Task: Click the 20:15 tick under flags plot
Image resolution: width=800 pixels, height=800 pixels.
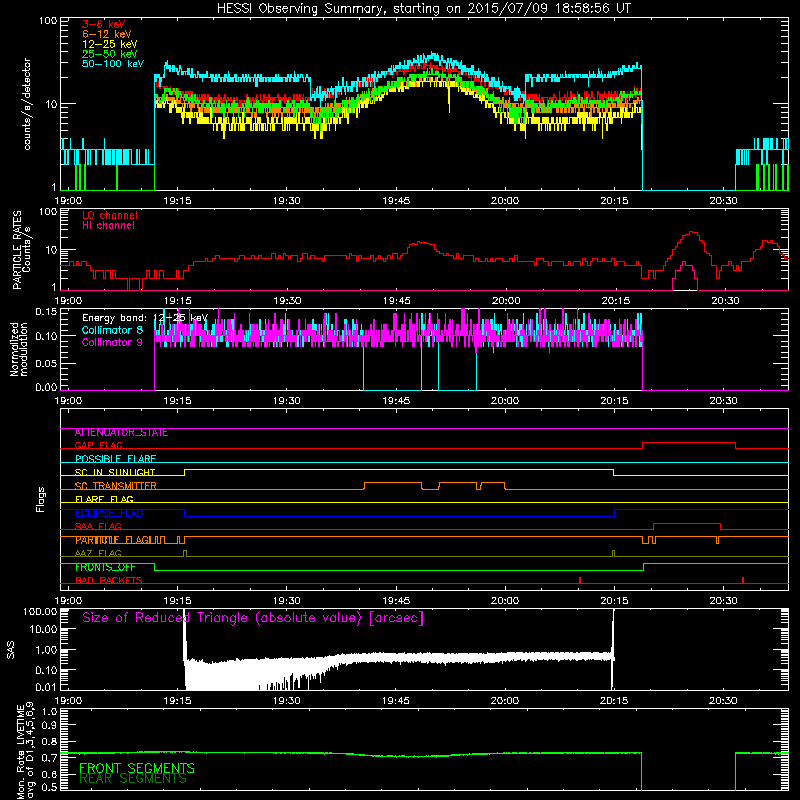Action: (x=615, y=601)
